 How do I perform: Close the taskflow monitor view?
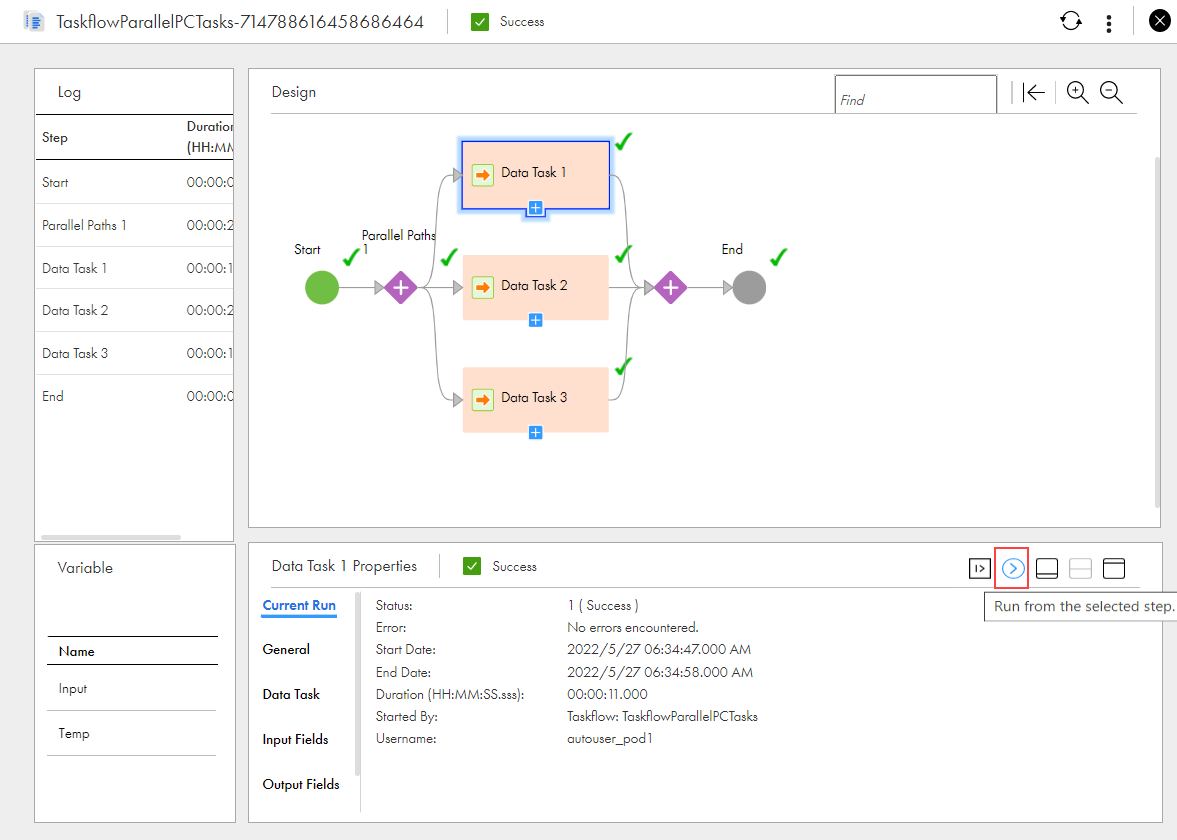tap(1160, 21)
